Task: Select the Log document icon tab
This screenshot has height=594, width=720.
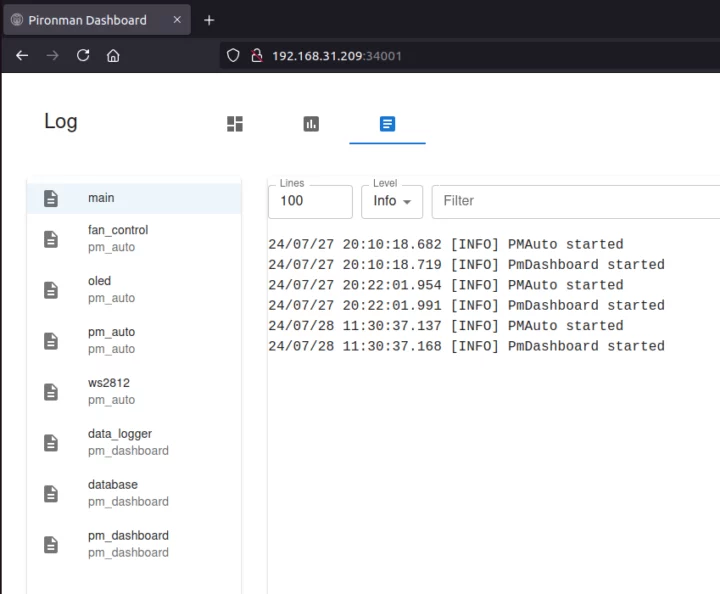Action: point(387,124)
